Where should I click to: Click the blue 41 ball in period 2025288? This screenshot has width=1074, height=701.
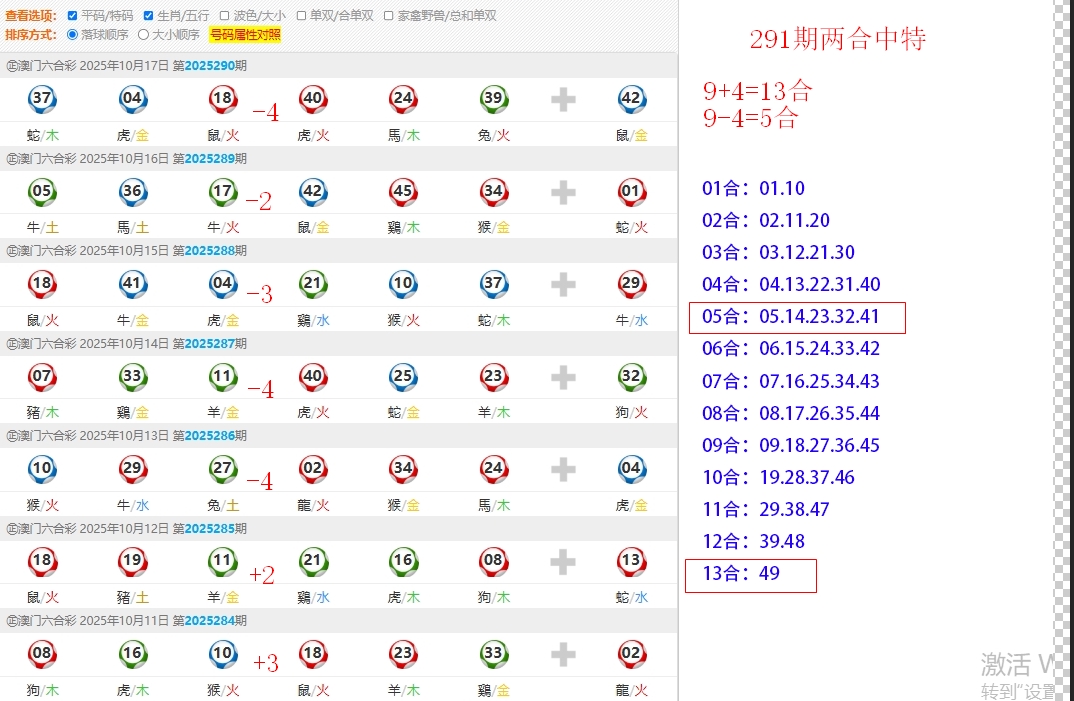click(x=132, y=284)
